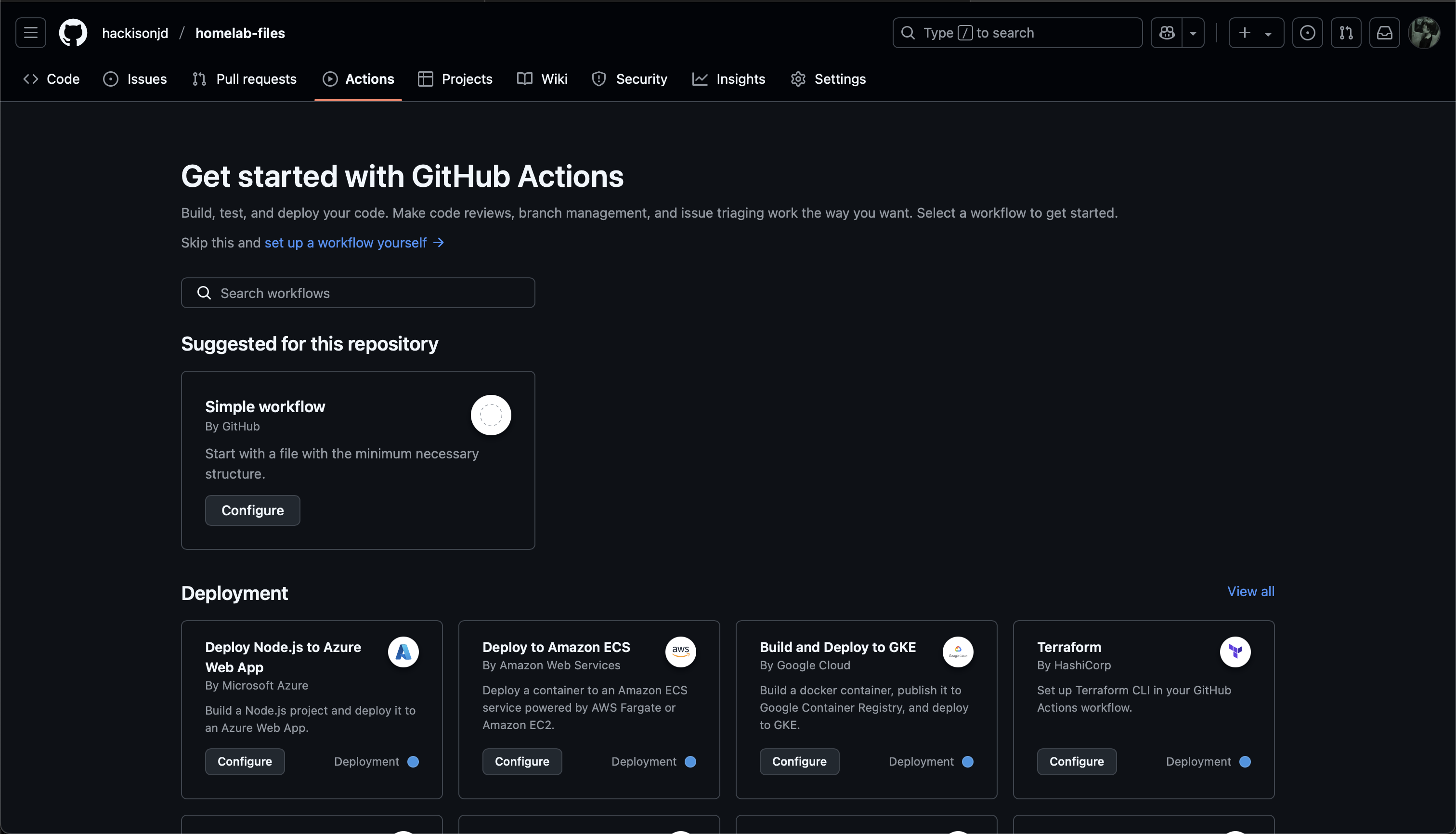The height and width of the screenshot is (834, 1456).
Task: Configure Build and Deploy to GKE
Action: tap(799, 761)
